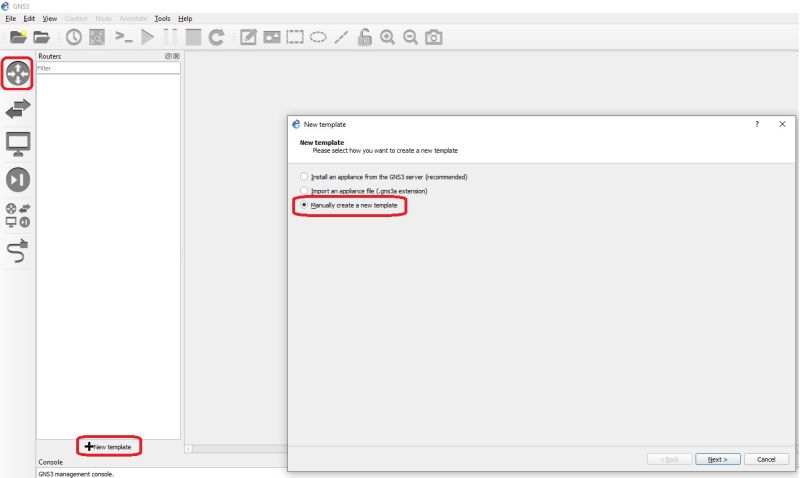Select the Draw rectangle tool
Screen dimensions: 800x478
(x=295, y=37)
